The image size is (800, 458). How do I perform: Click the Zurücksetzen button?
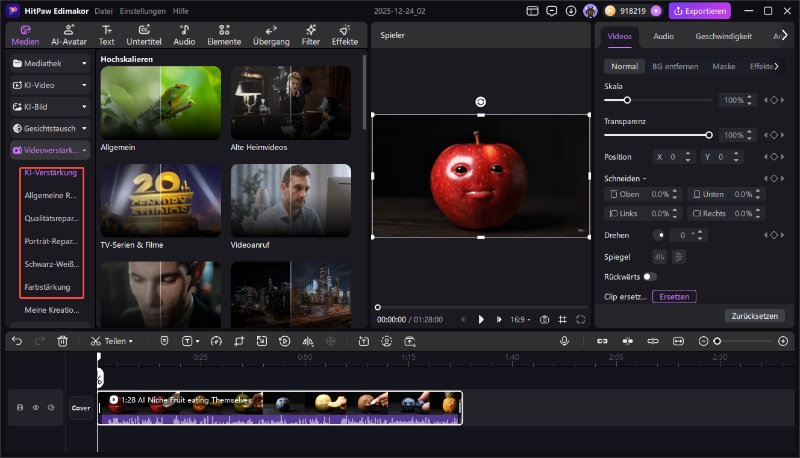[x=754, y=315]
